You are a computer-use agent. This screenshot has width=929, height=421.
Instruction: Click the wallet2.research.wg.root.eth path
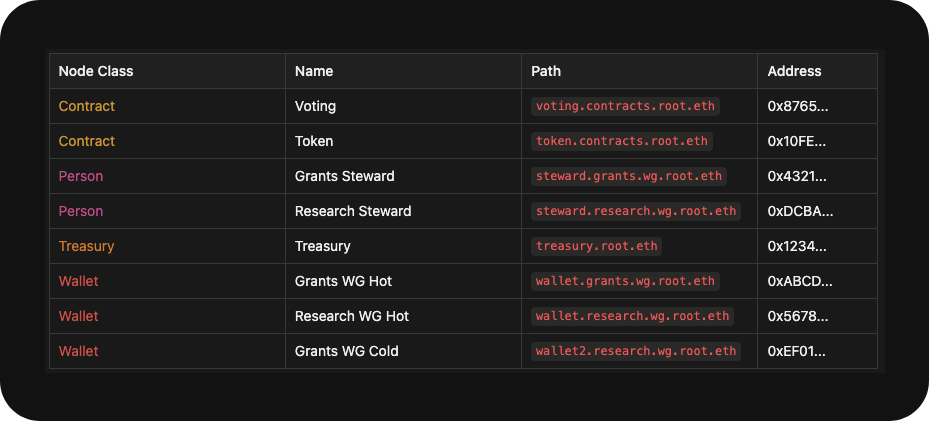coord(636,351)
